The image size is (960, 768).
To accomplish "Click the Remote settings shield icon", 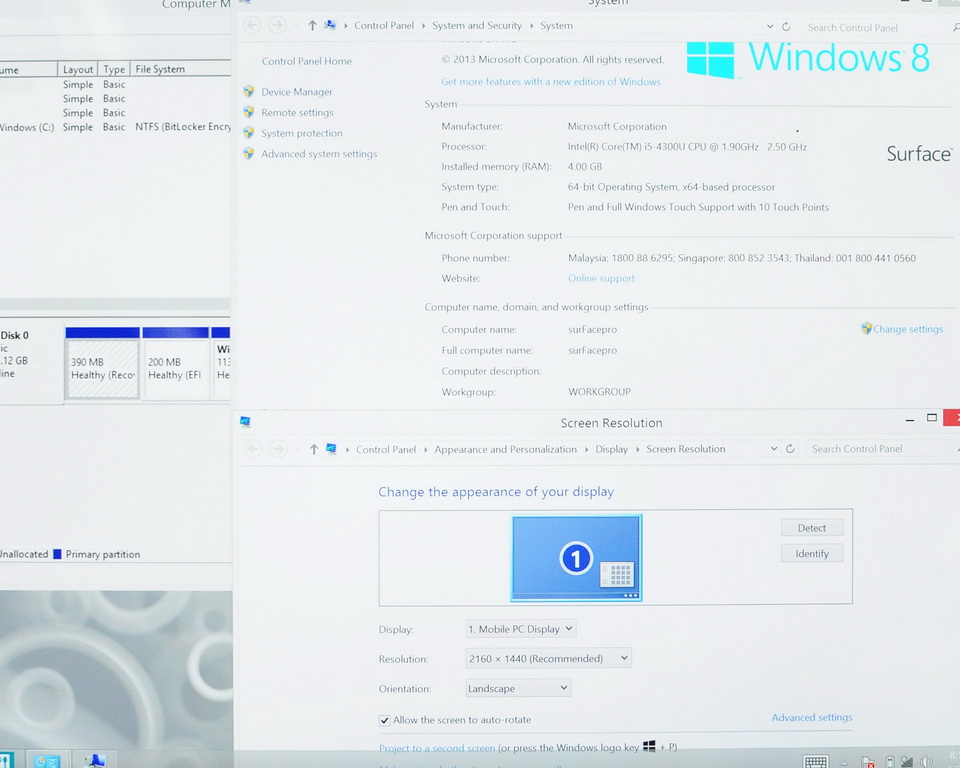I will click(249, 112).
